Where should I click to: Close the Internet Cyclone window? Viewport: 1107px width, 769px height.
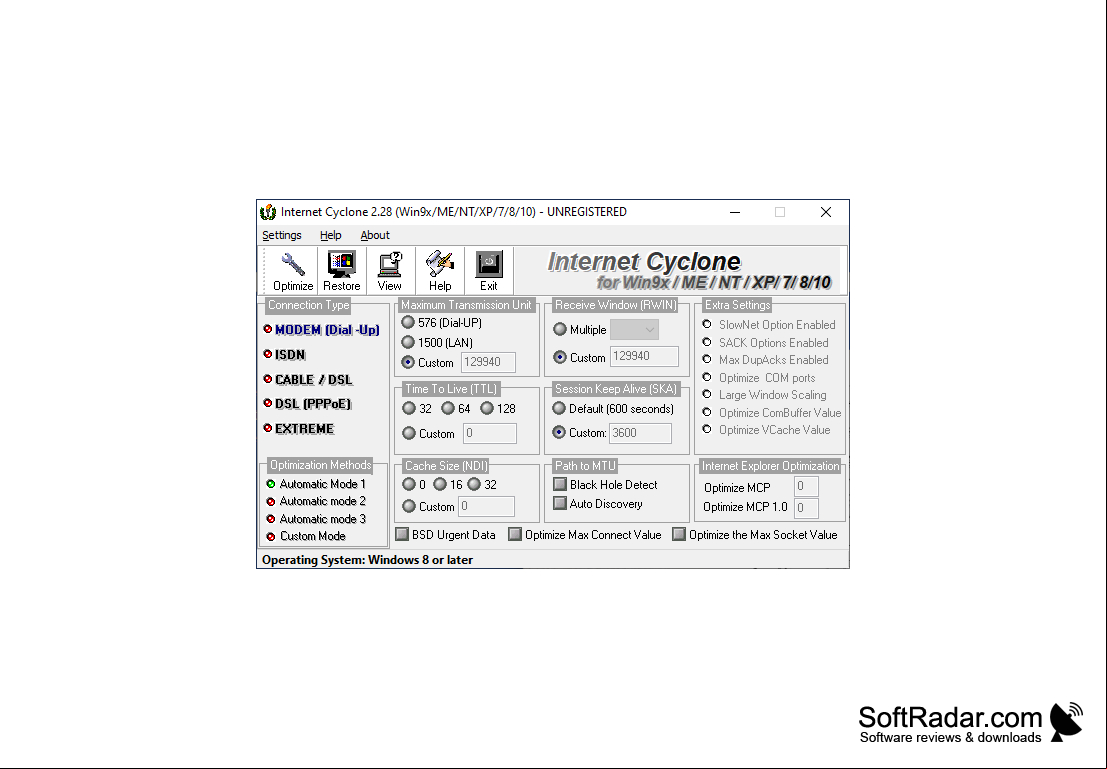(825, 212)
